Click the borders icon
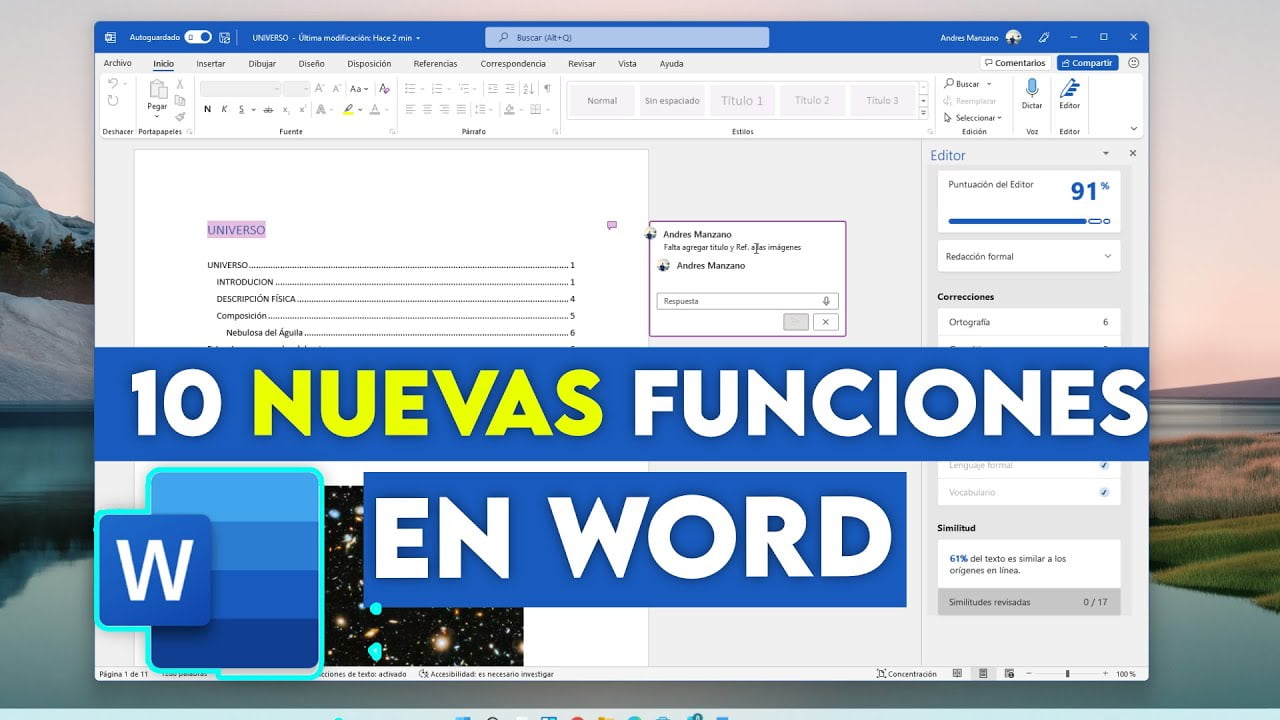This screenshot has height=720, width=1280. tap(536, 110)
